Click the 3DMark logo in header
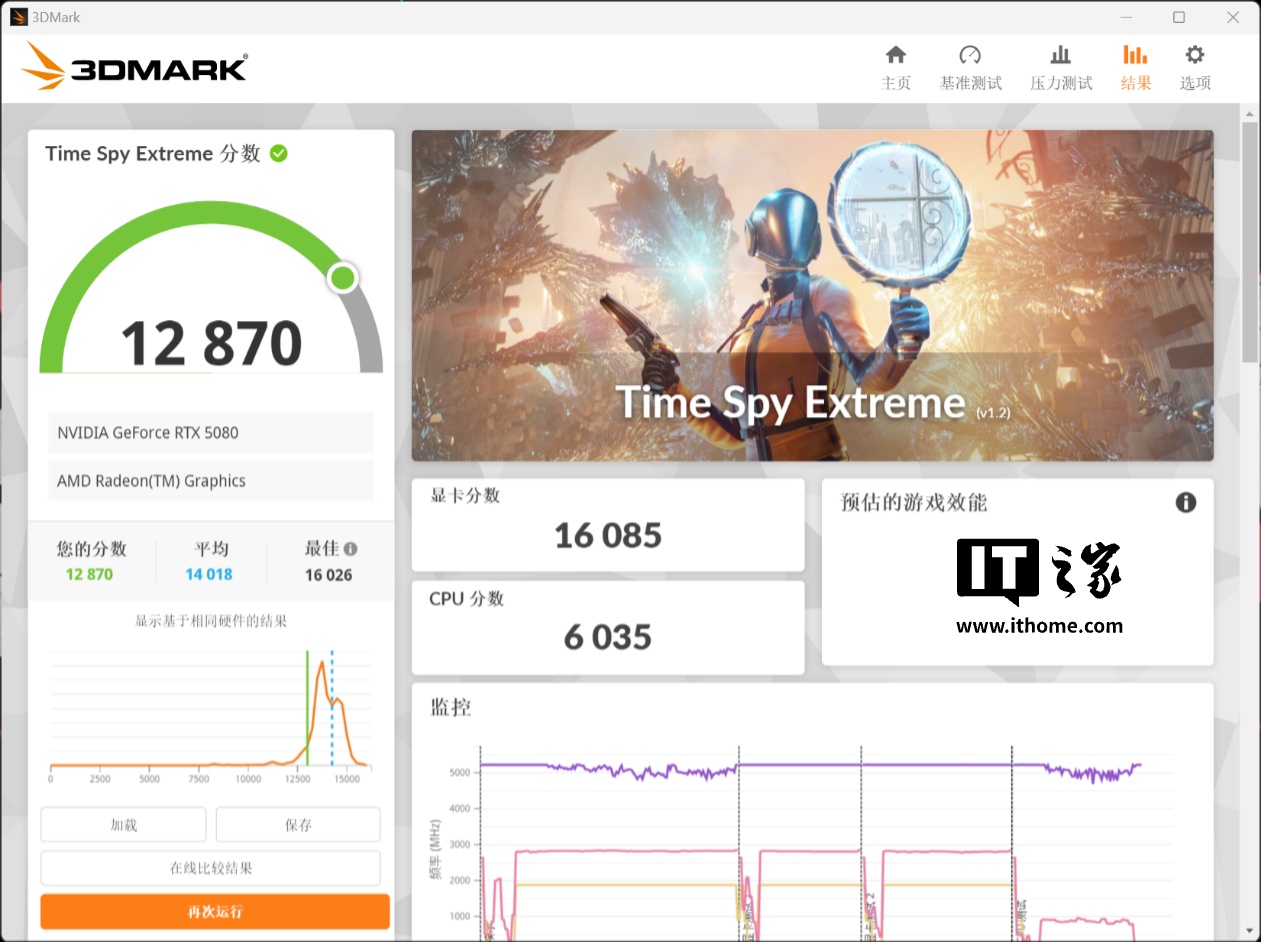 pos(134,67)
